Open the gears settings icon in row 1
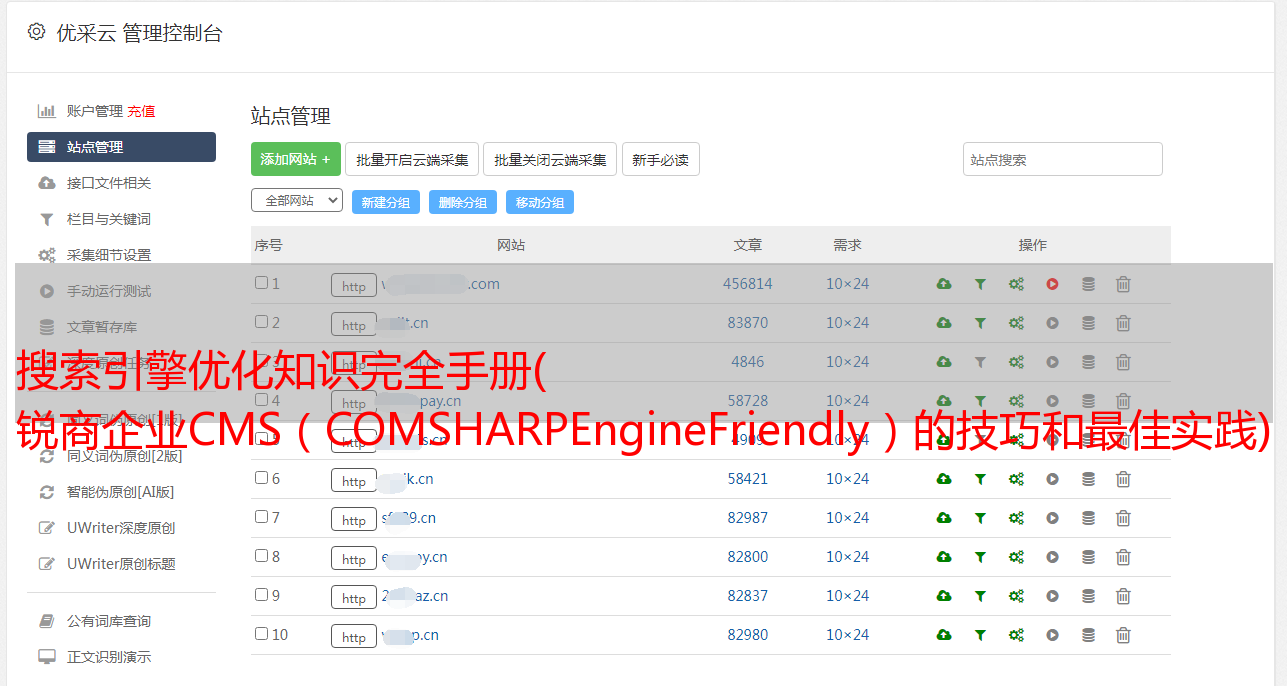The image size is (1287, 686). pyautogui.click(x=1016, y=284)
